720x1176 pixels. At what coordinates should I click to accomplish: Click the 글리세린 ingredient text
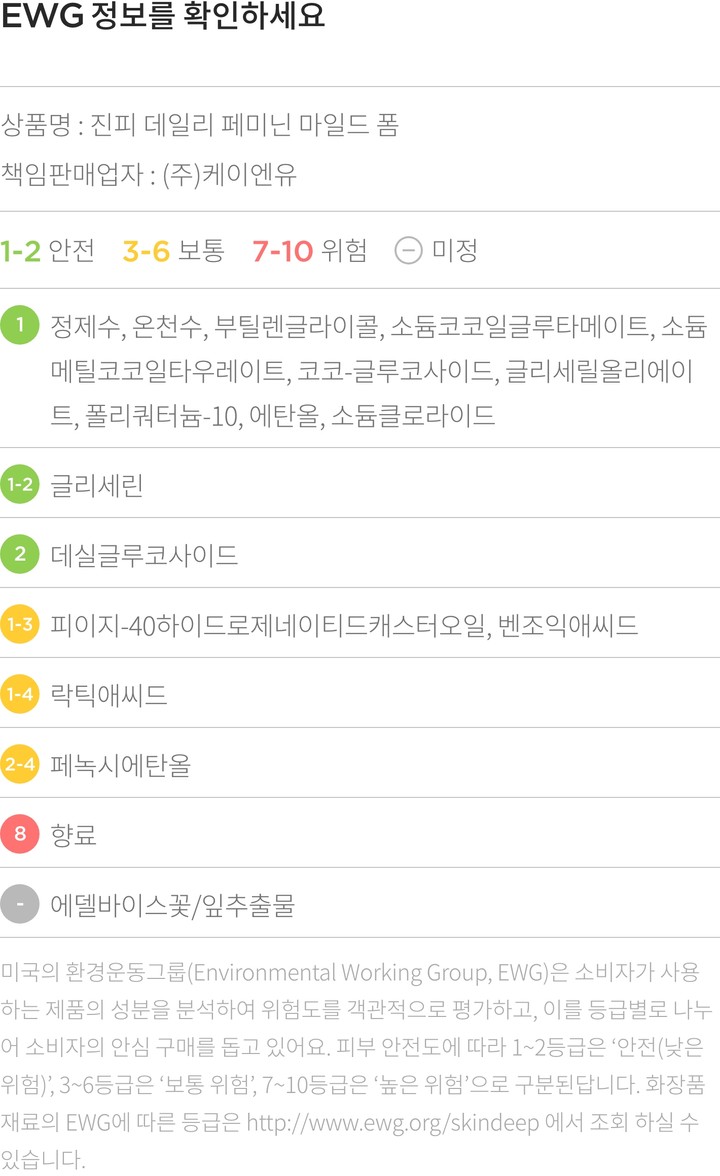pyautogui.click(x=97, y=486)
